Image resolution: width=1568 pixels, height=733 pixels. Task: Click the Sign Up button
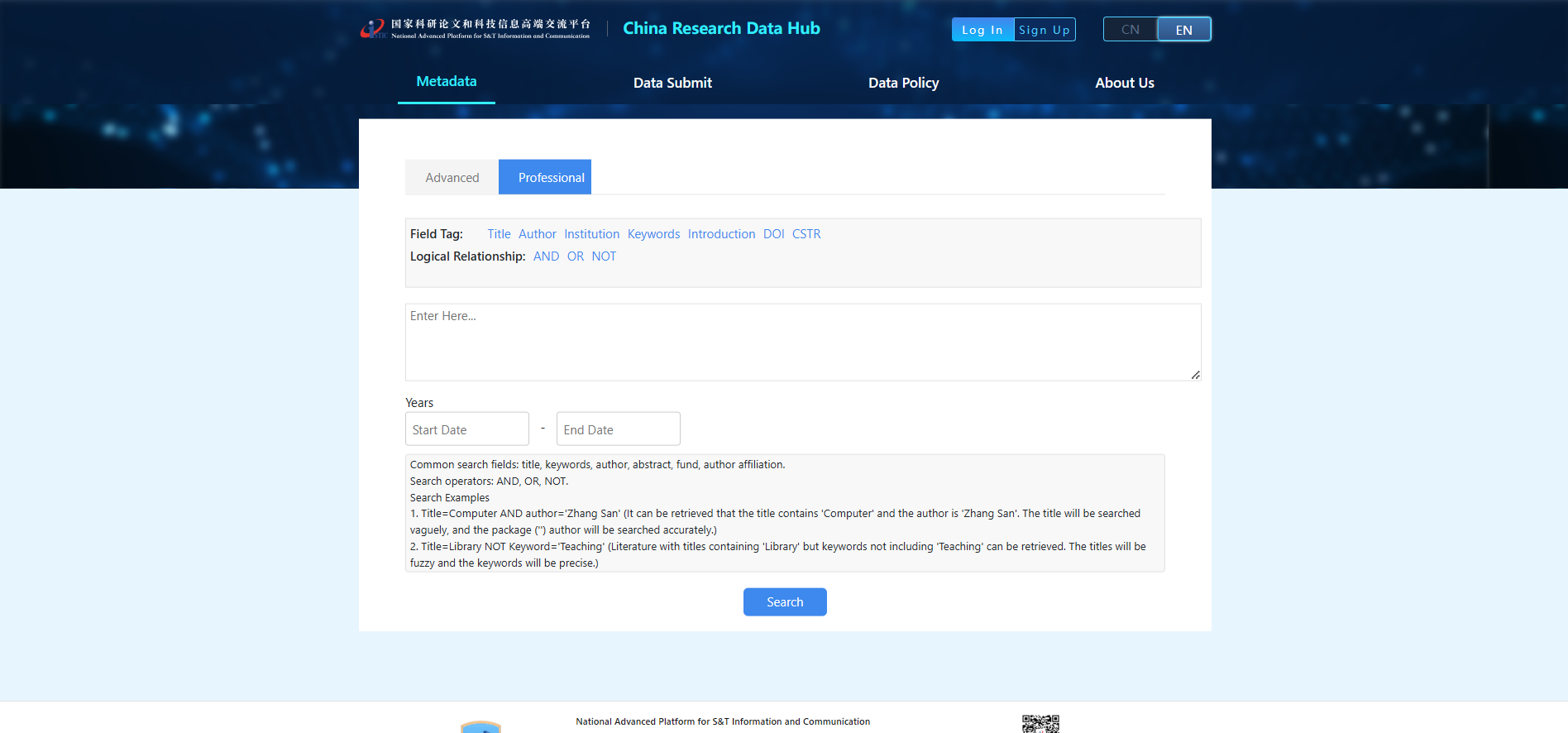point(1044,30)
